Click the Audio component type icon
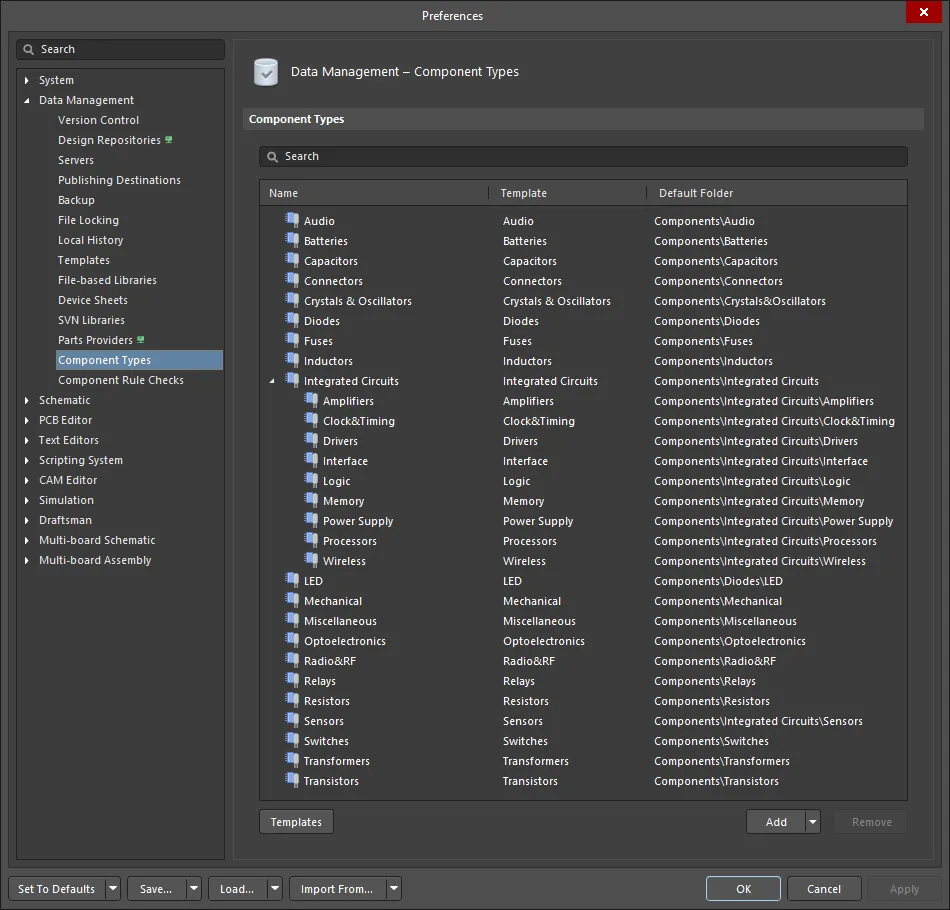950x910 pixels. (x=293, y=220)
